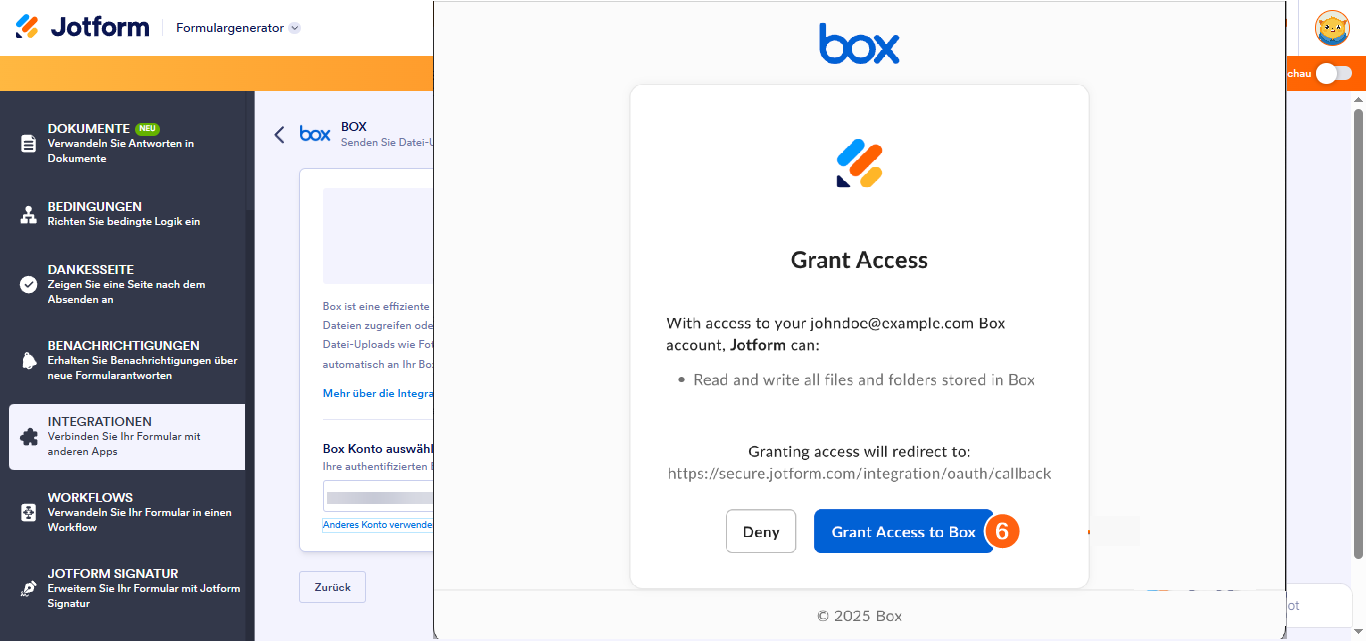Select the Dankesseite checkmark icon
The width and height of the screenshot is (1366, 641).
pyautogui.click(x=27, y=283)
